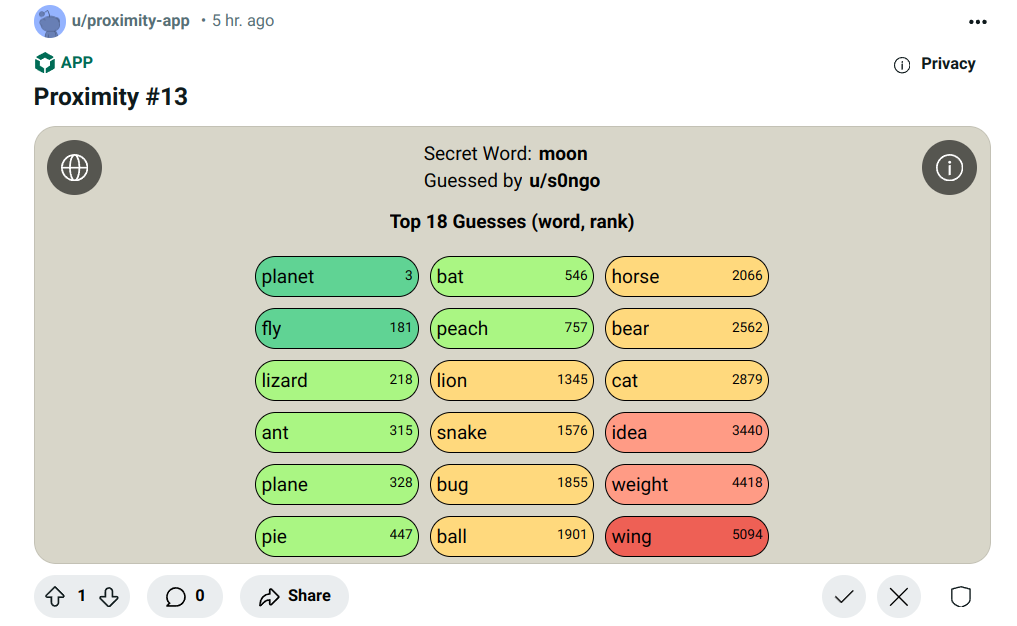
Task: Click the globe icon in game panel
Action: [74, 167]
